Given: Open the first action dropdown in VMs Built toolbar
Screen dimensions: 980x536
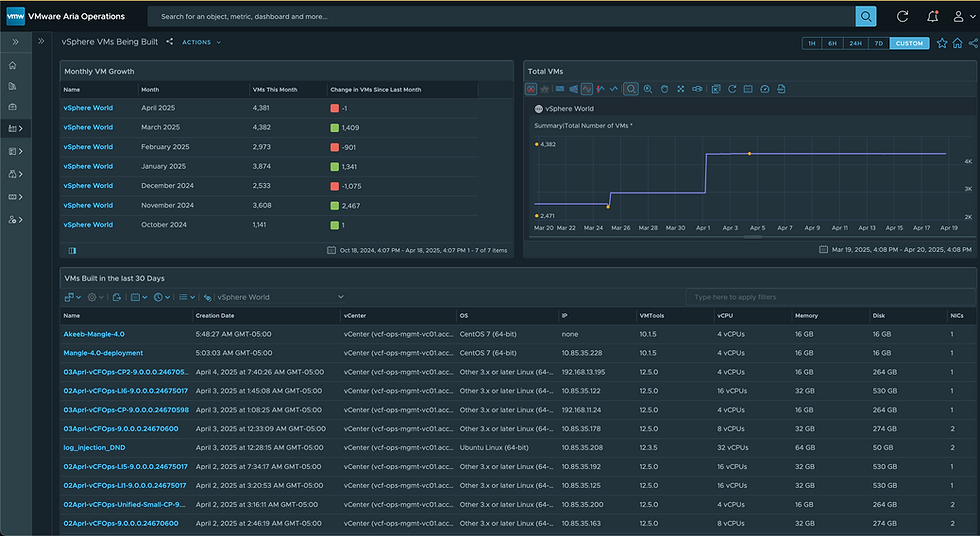Looking at the screenshot, I should click(x=72, y=297).
